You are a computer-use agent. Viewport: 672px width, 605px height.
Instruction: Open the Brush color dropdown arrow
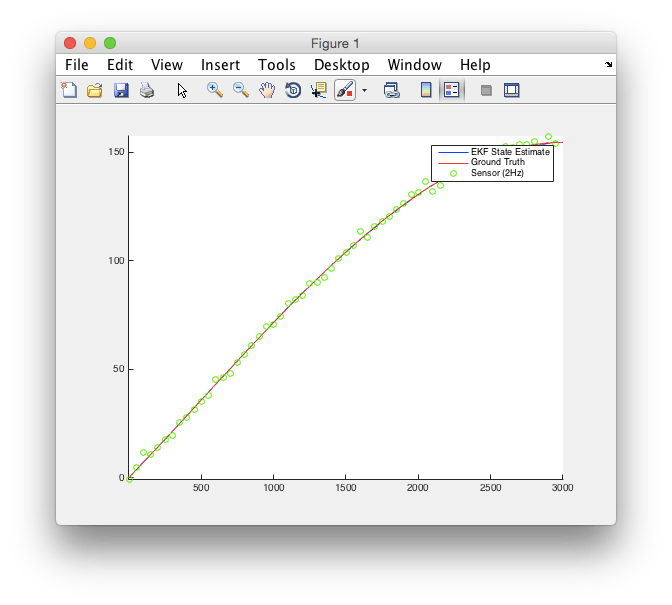pos(364,90)
